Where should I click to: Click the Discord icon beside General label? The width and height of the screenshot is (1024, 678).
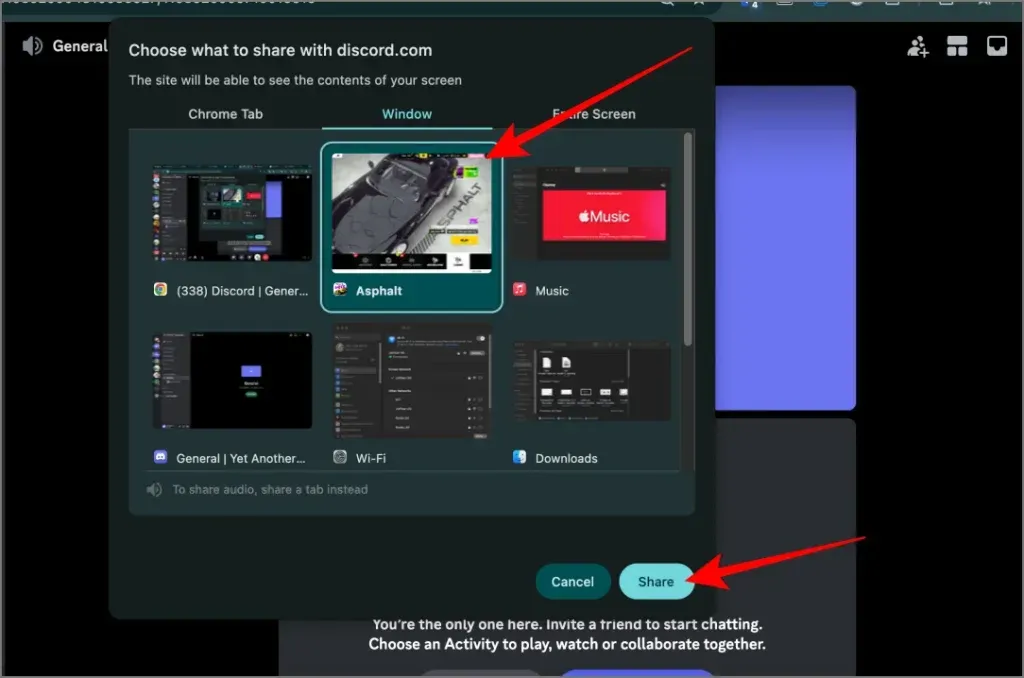160,457
